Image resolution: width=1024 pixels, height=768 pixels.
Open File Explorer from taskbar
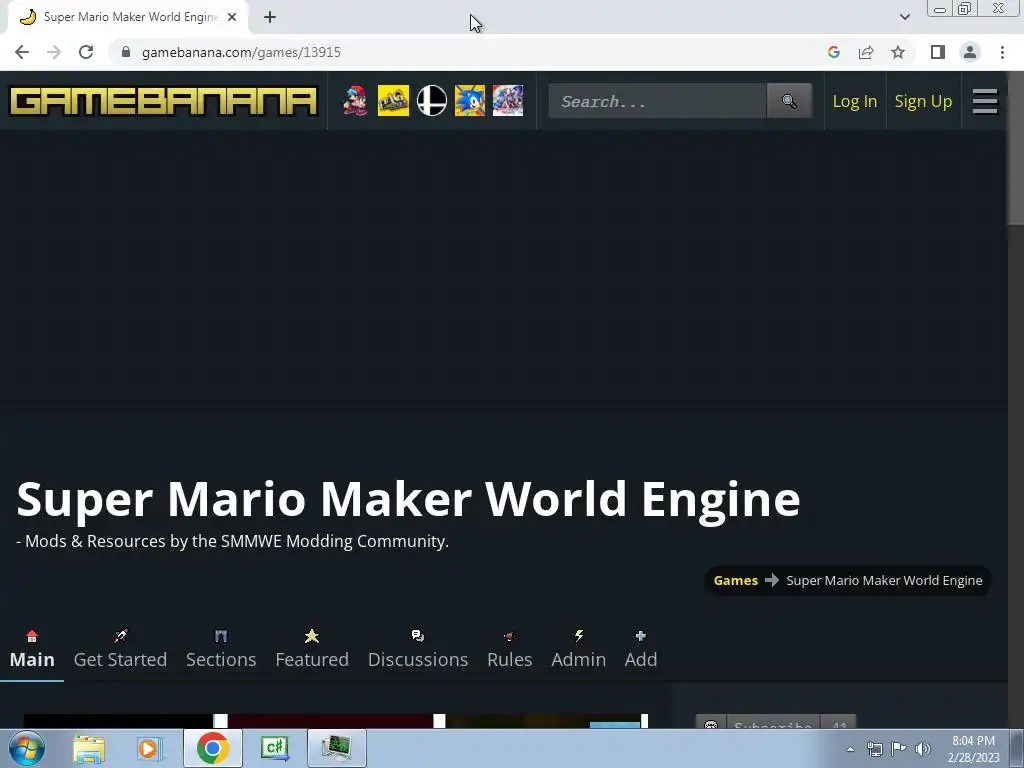click(89, 748)
